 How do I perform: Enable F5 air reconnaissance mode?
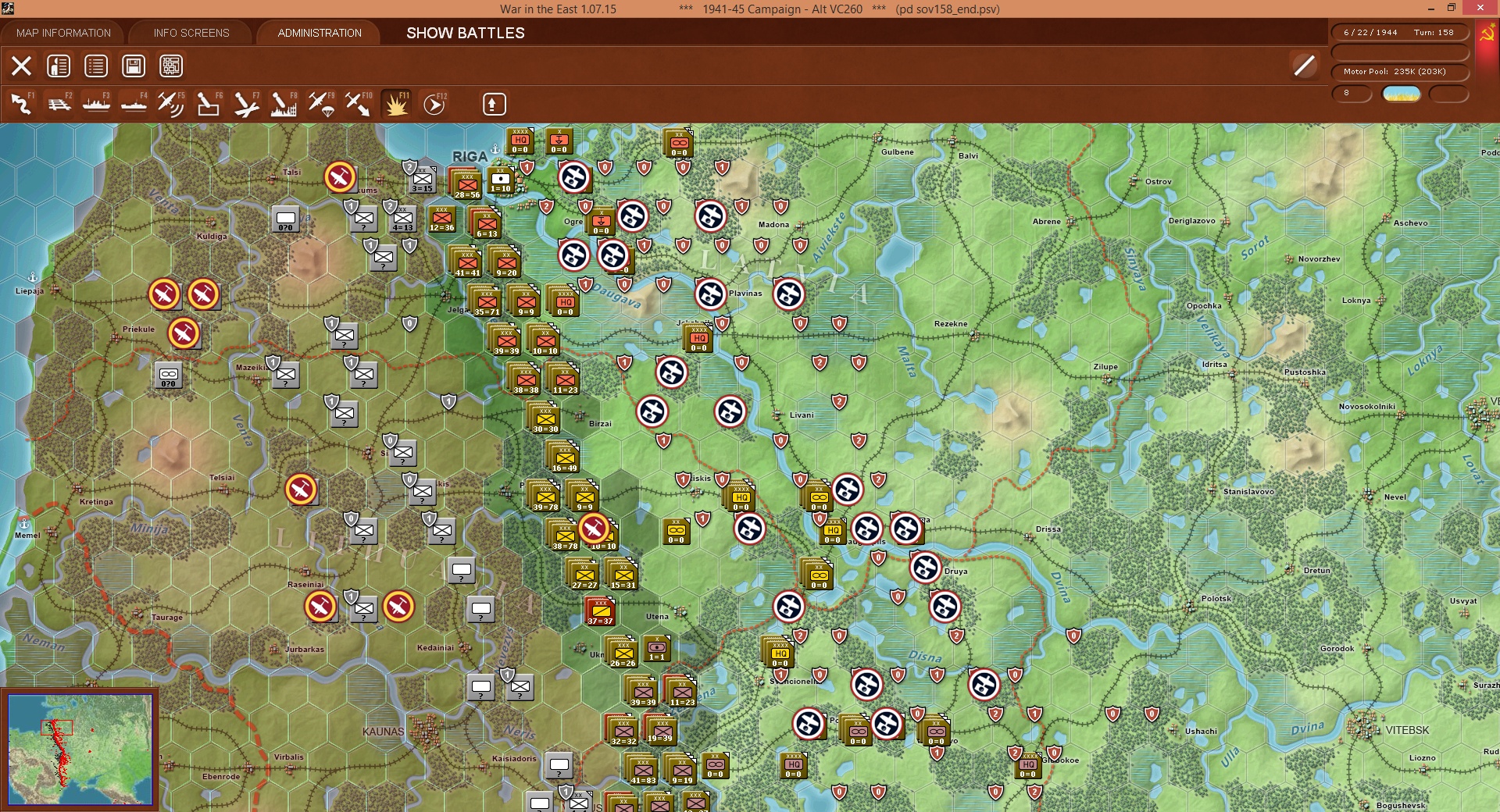pos(171,104)
